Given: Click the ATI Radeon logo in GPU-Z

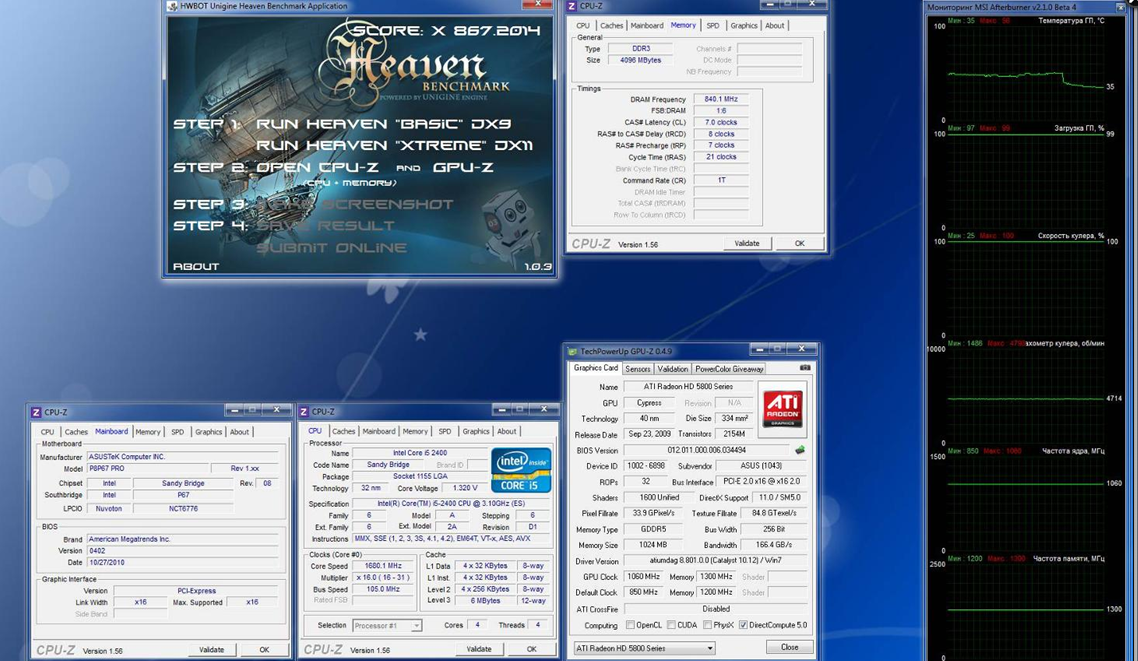Looking at the screenshot, I should [782, 407].
